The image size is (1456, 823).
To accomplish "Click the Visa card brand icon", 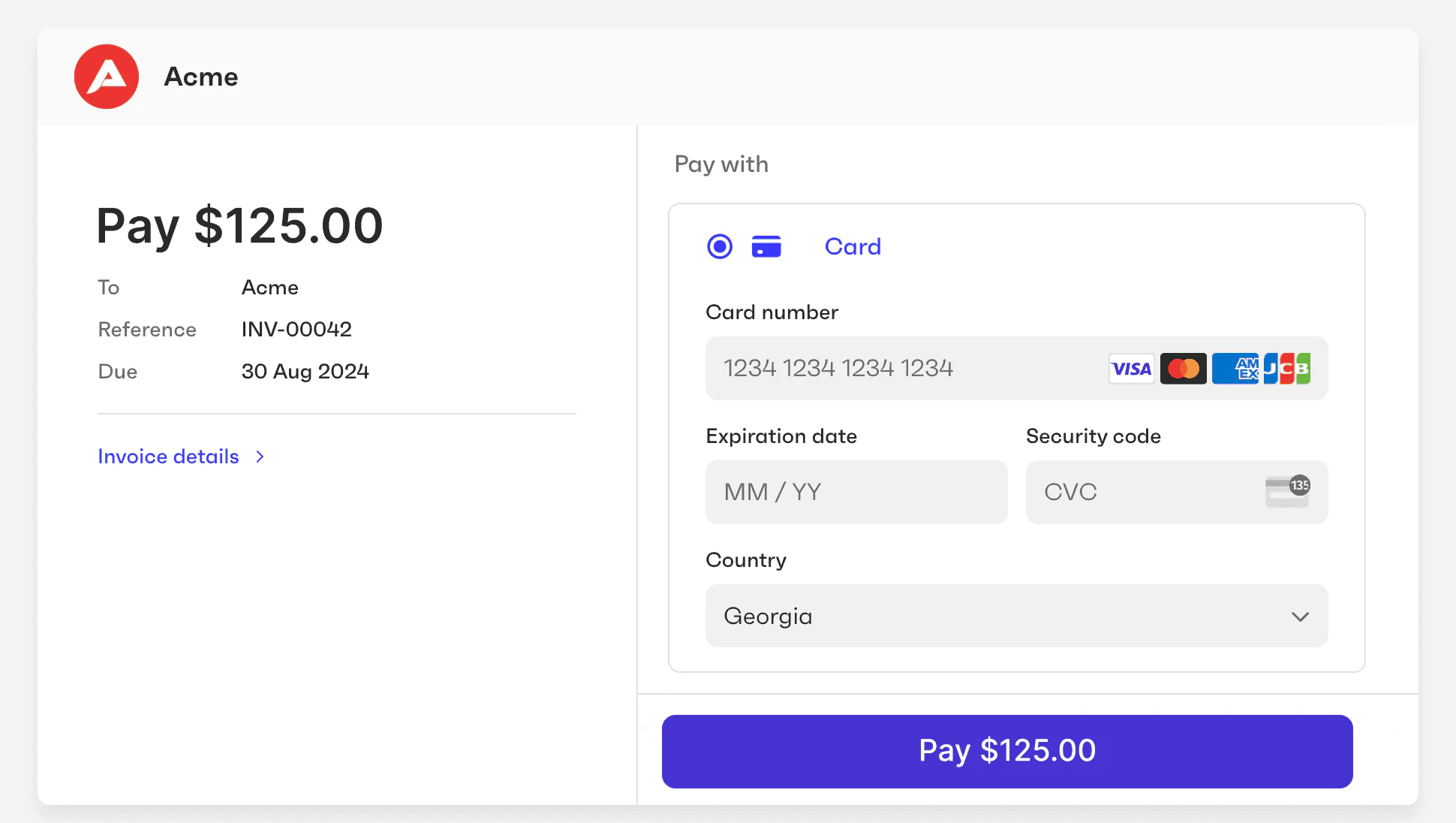I will (1131, 368).
